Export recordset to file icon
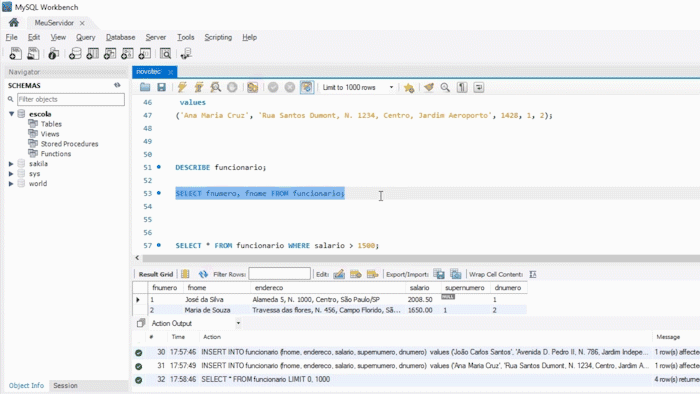This screenshot has height=394, width=700. (x=439, y=274)
